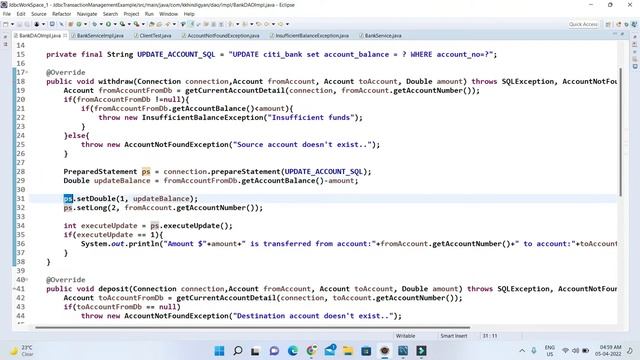Click setLong call on line 32
The image size is (640, 360).
(x=92, y=208)
